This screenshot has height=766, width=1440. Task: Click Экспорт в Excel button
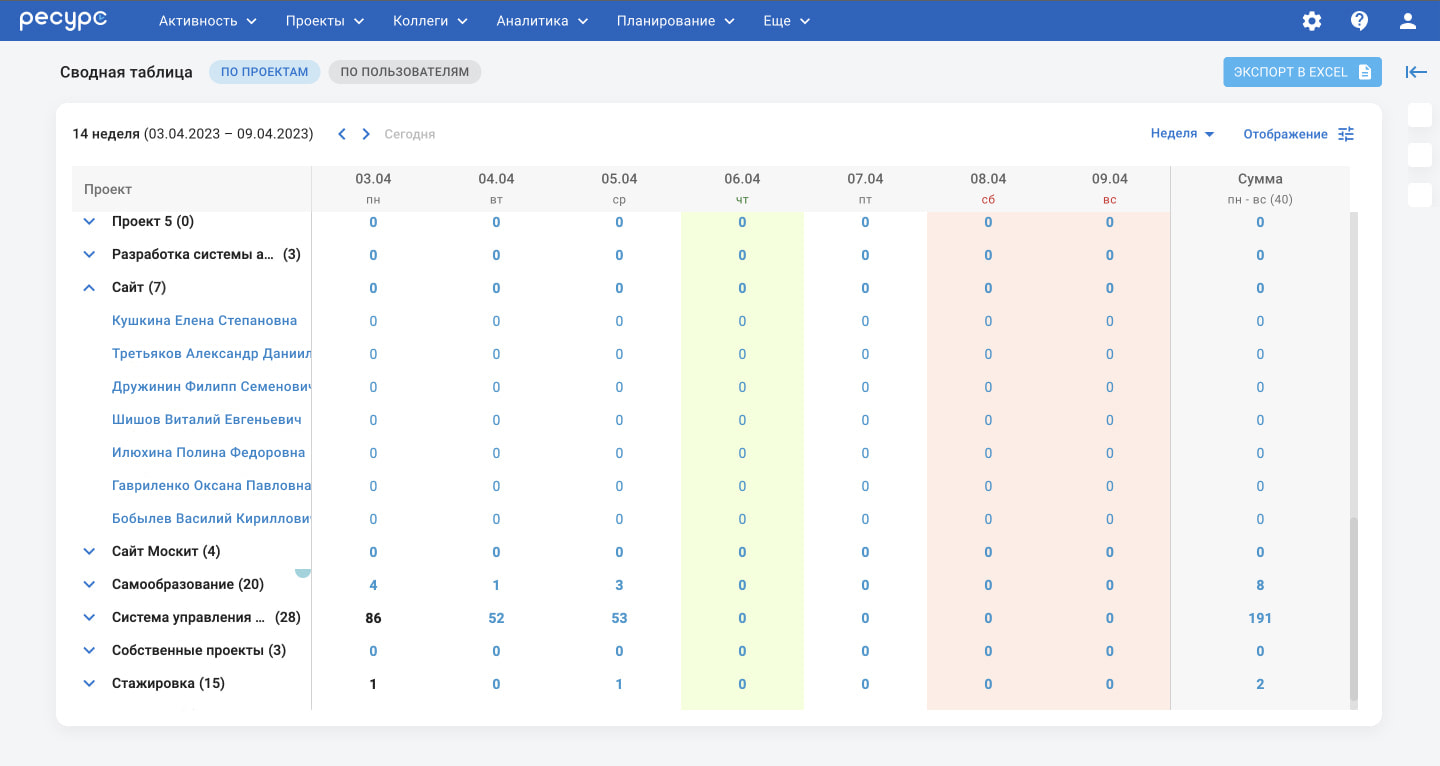(1303, 72)
